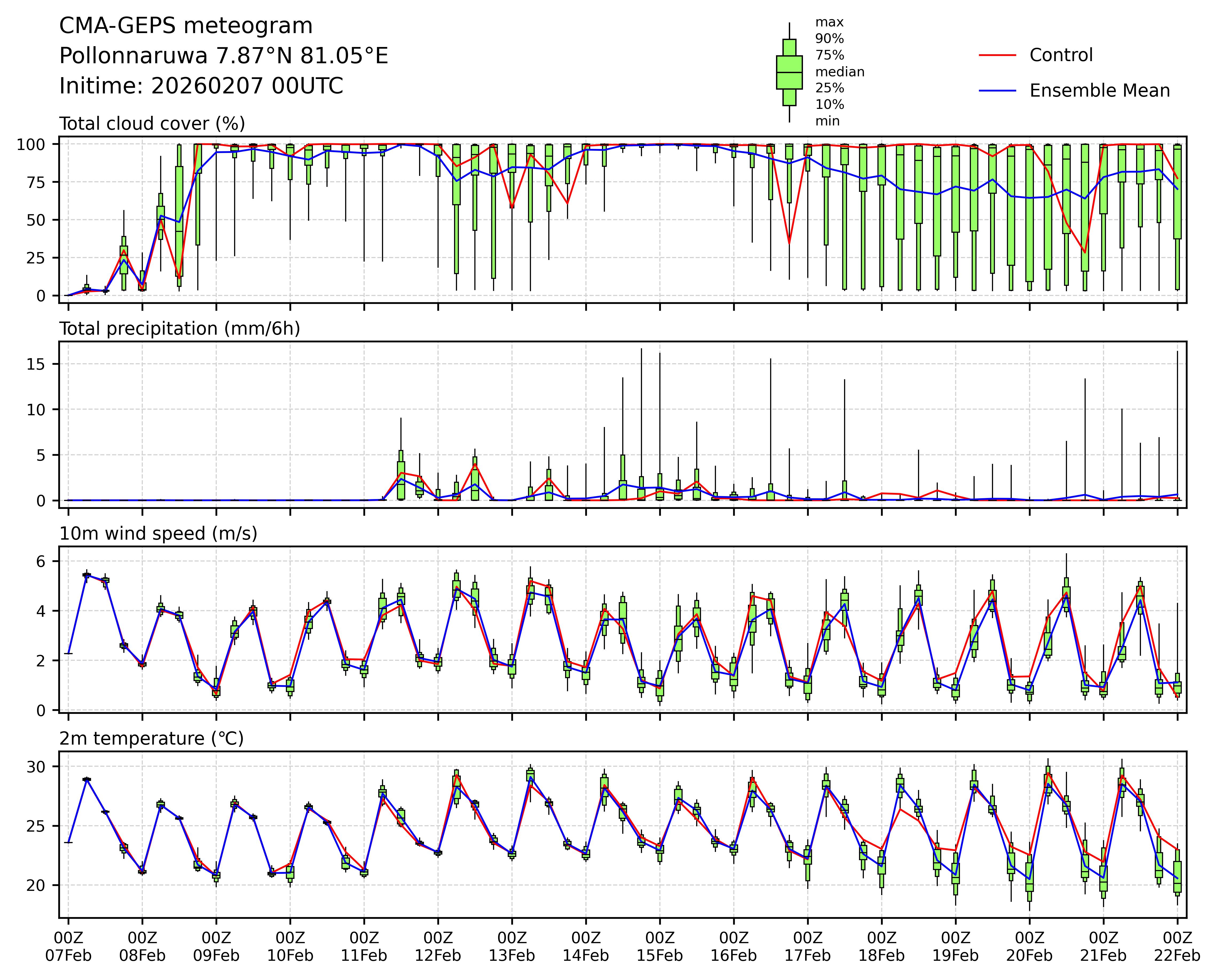
Task: Click the 'CMA-GEPS meteogram' title text
Action: point(186,26)
